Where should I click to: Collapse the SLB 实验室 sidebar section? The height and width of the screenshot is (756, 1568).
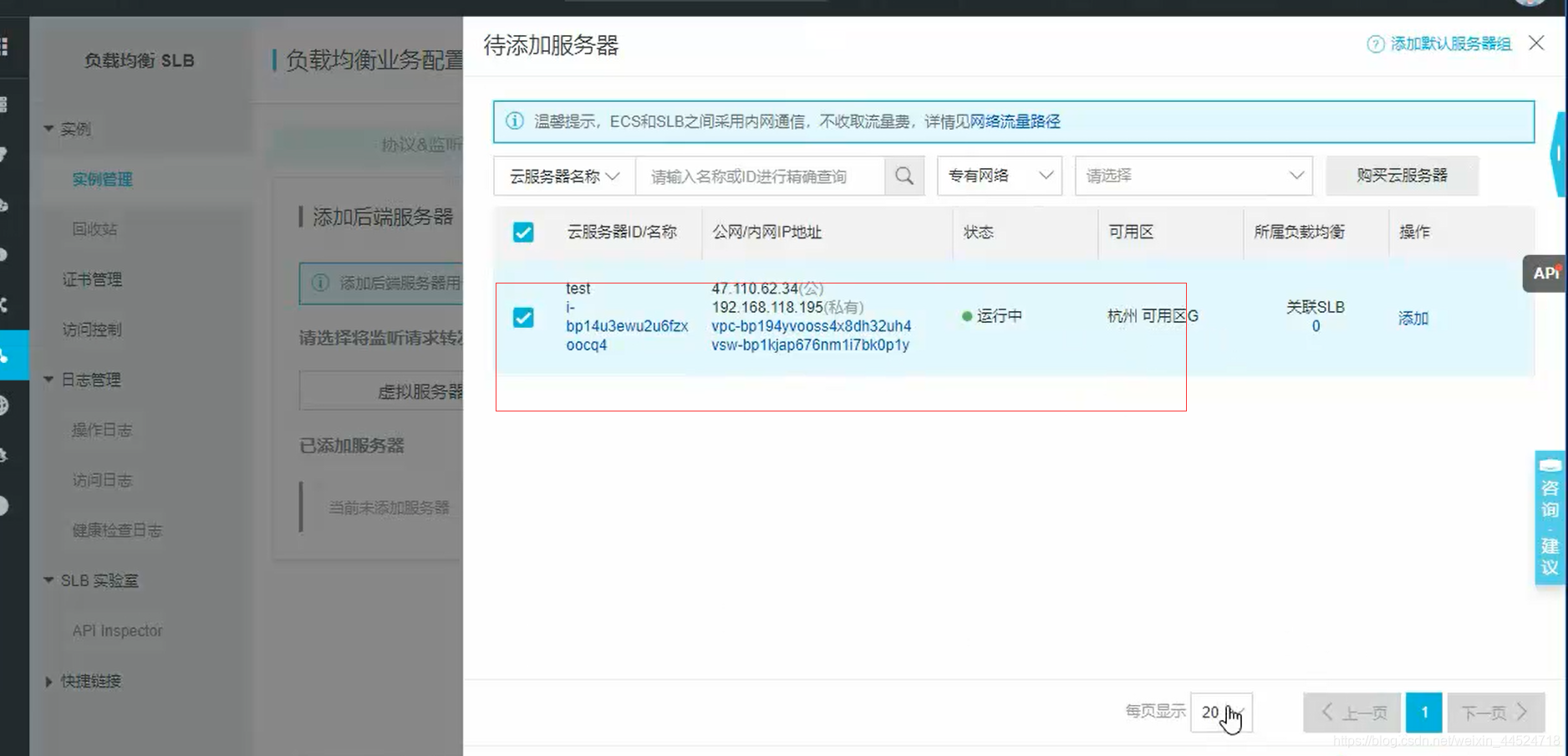pos(48,580)
